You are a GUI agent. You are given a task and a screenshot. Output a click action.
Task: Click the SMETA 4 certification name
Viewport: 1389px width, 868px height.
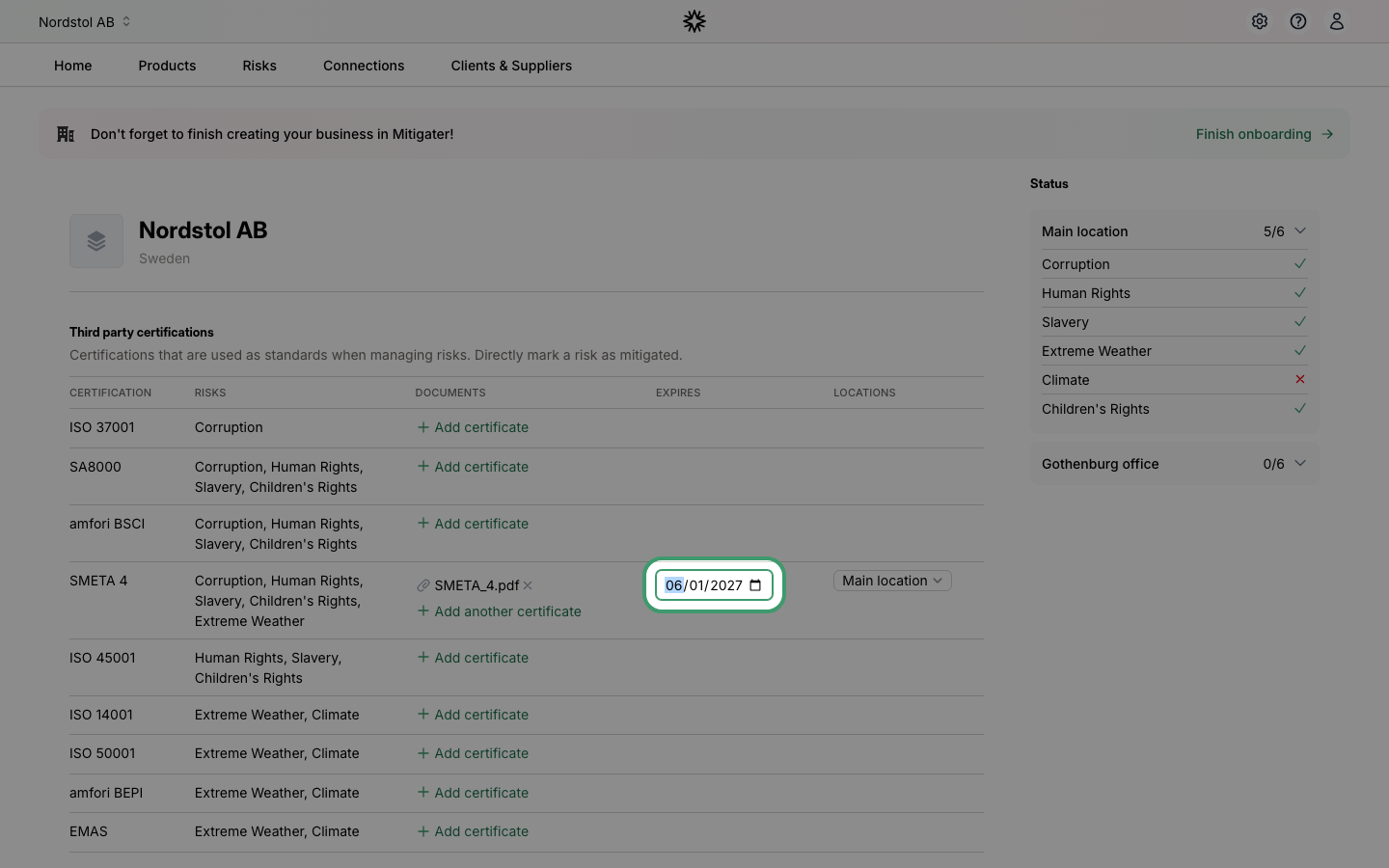pos(98,581)
